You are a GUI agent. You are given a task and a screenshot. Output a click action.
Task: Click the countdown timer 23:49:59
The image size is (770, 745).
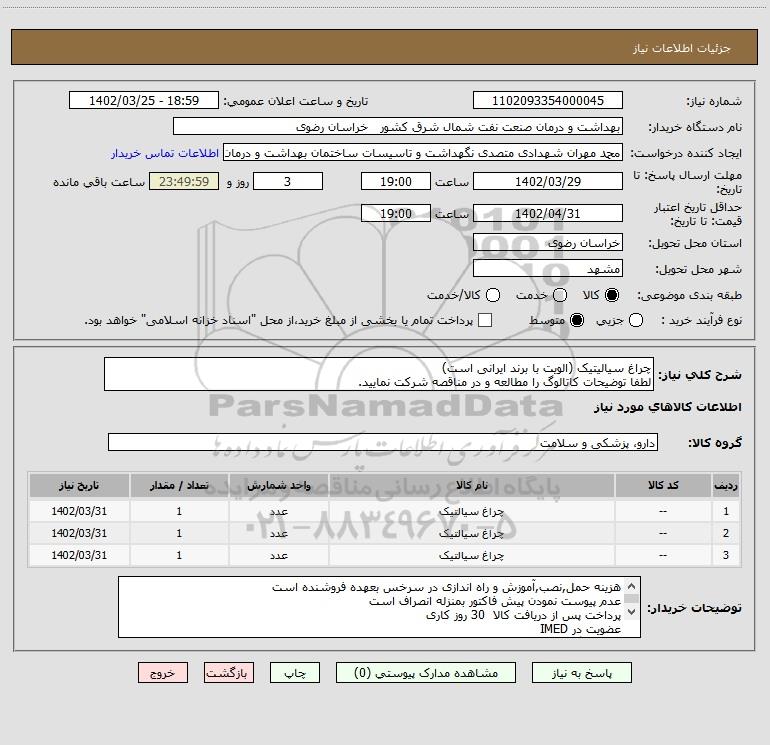[184, 181]
